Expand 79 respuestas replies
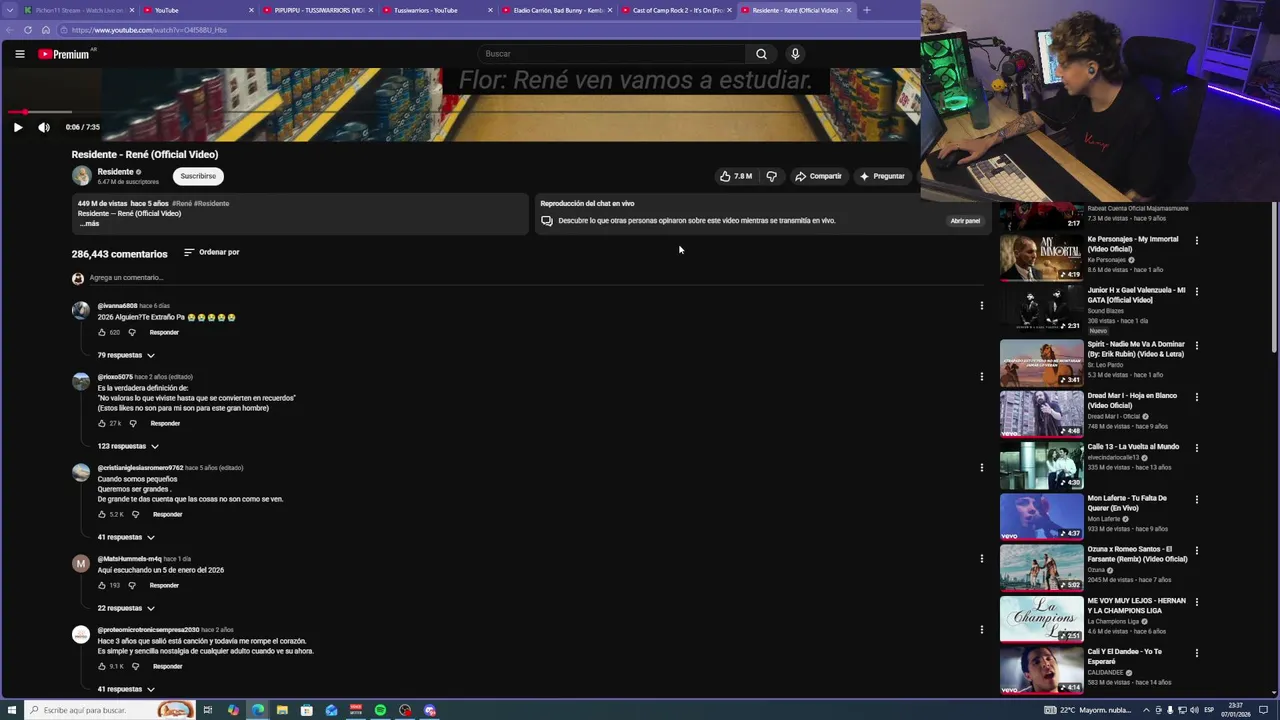The height and width of the screenshot is (720, 1280). click(126, 355)
